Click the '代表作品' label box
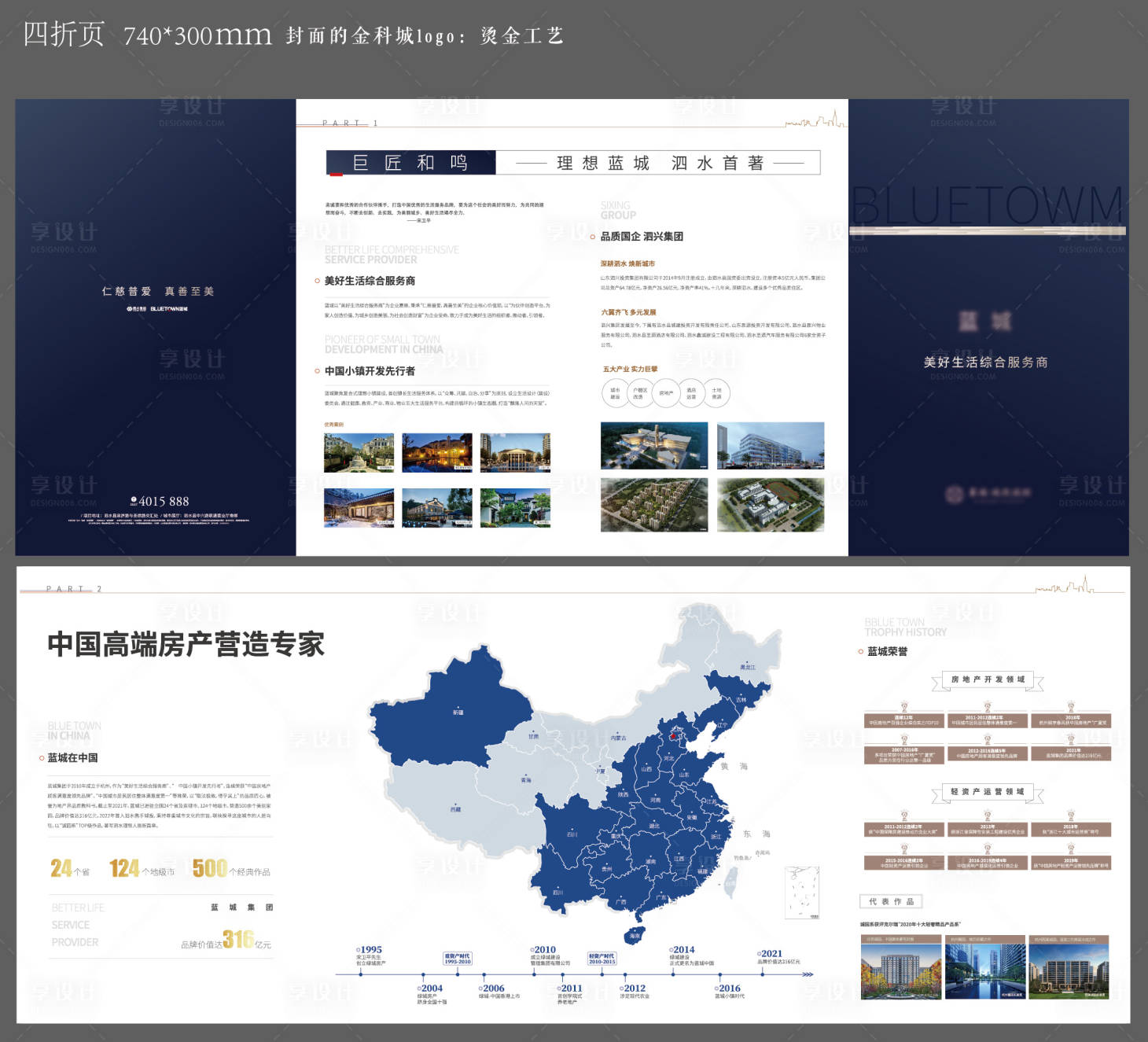This screenshot has height=1042, width=1148. click(892, 901)
